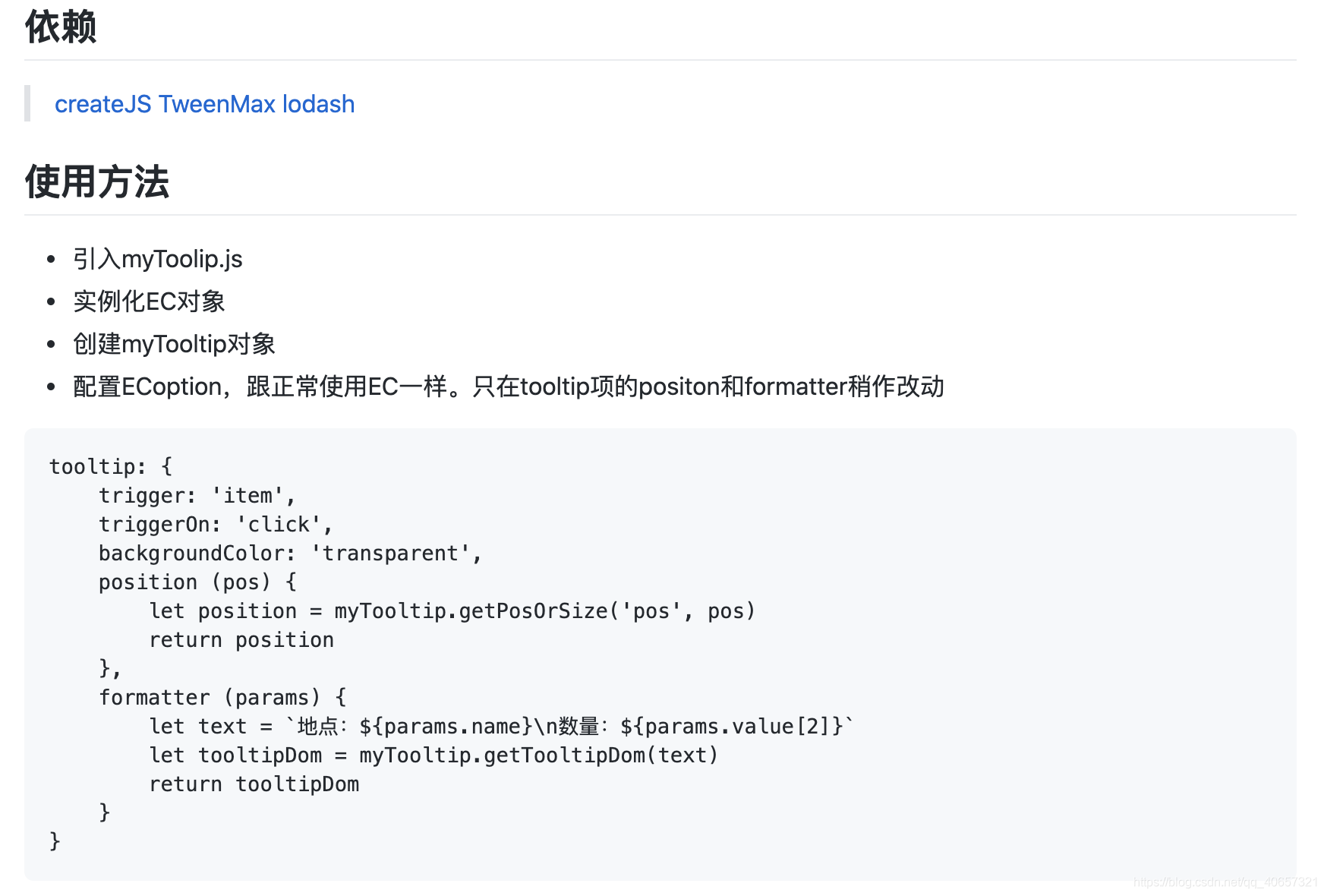Select the 实例化EC对象 list item
This screenshot has width=1324, height=896.
point(149,301)
